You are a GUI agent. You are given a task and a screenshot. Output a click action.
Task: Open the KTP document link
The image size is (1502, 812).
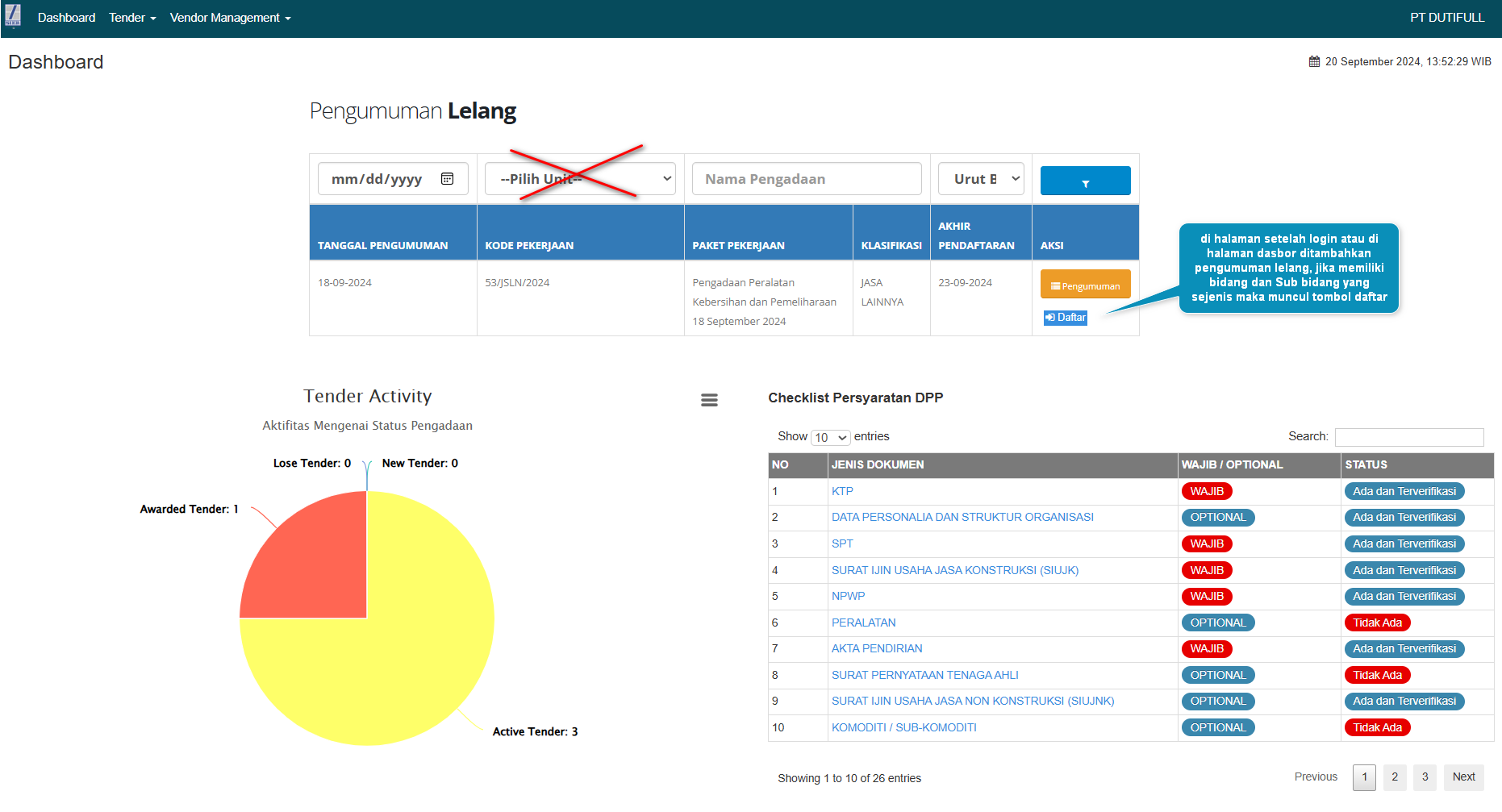pyautogui.click(x=842, y=491)
